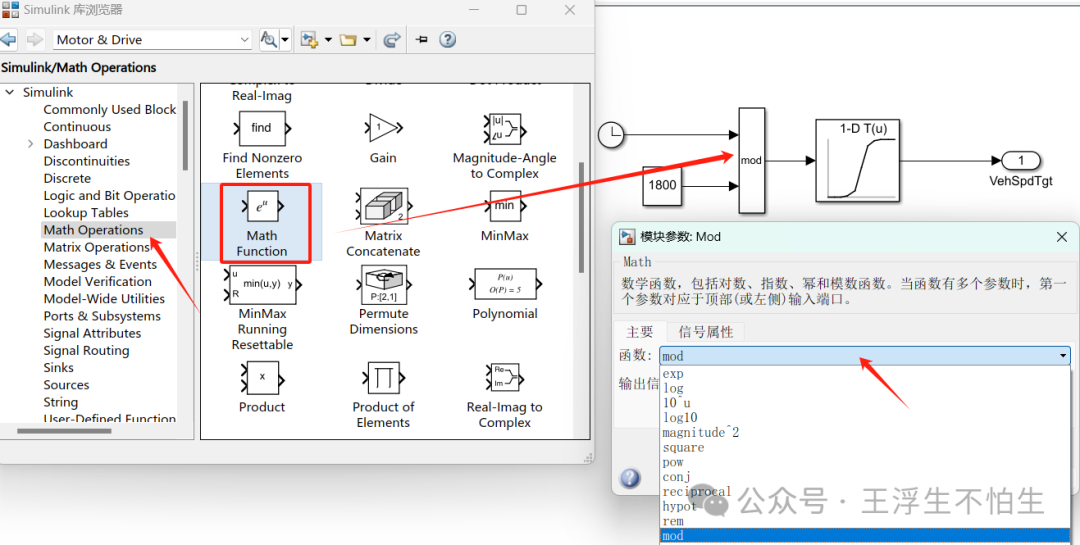Click the Matrix Concatenate block icon

383,206
